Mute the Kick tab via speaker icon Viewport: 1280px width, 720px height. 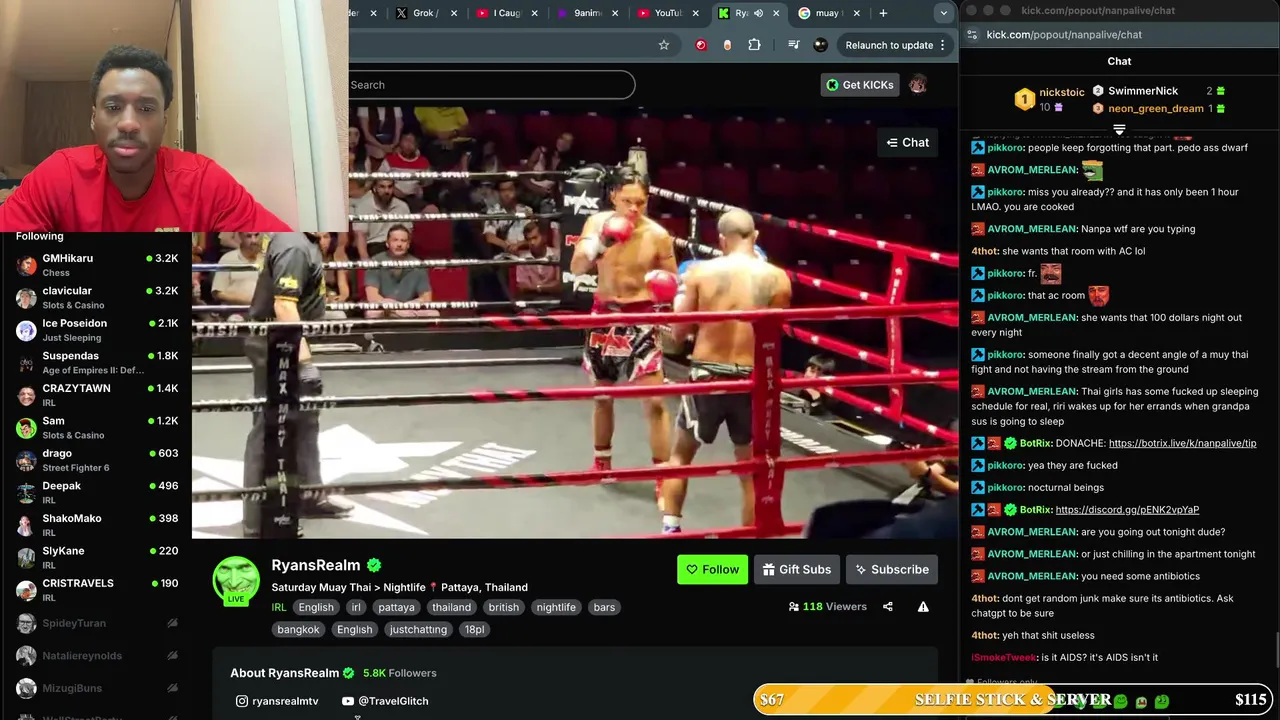coord(758,13)
